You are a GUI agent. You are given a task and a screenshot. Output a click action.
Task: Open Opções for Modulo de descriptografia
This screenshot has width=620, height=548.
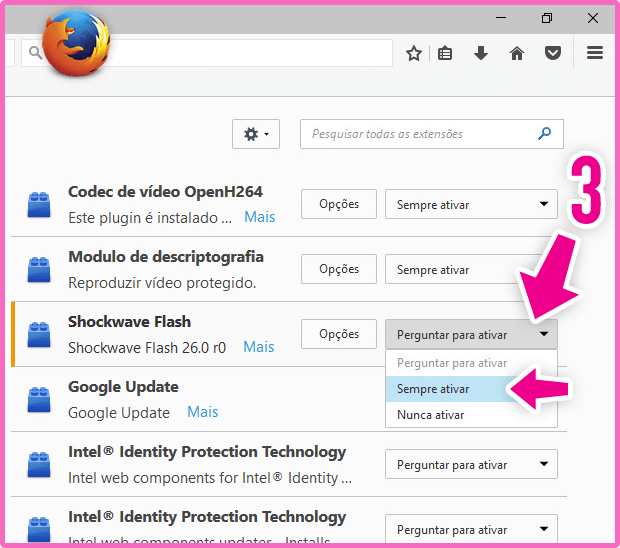[339, 269]
